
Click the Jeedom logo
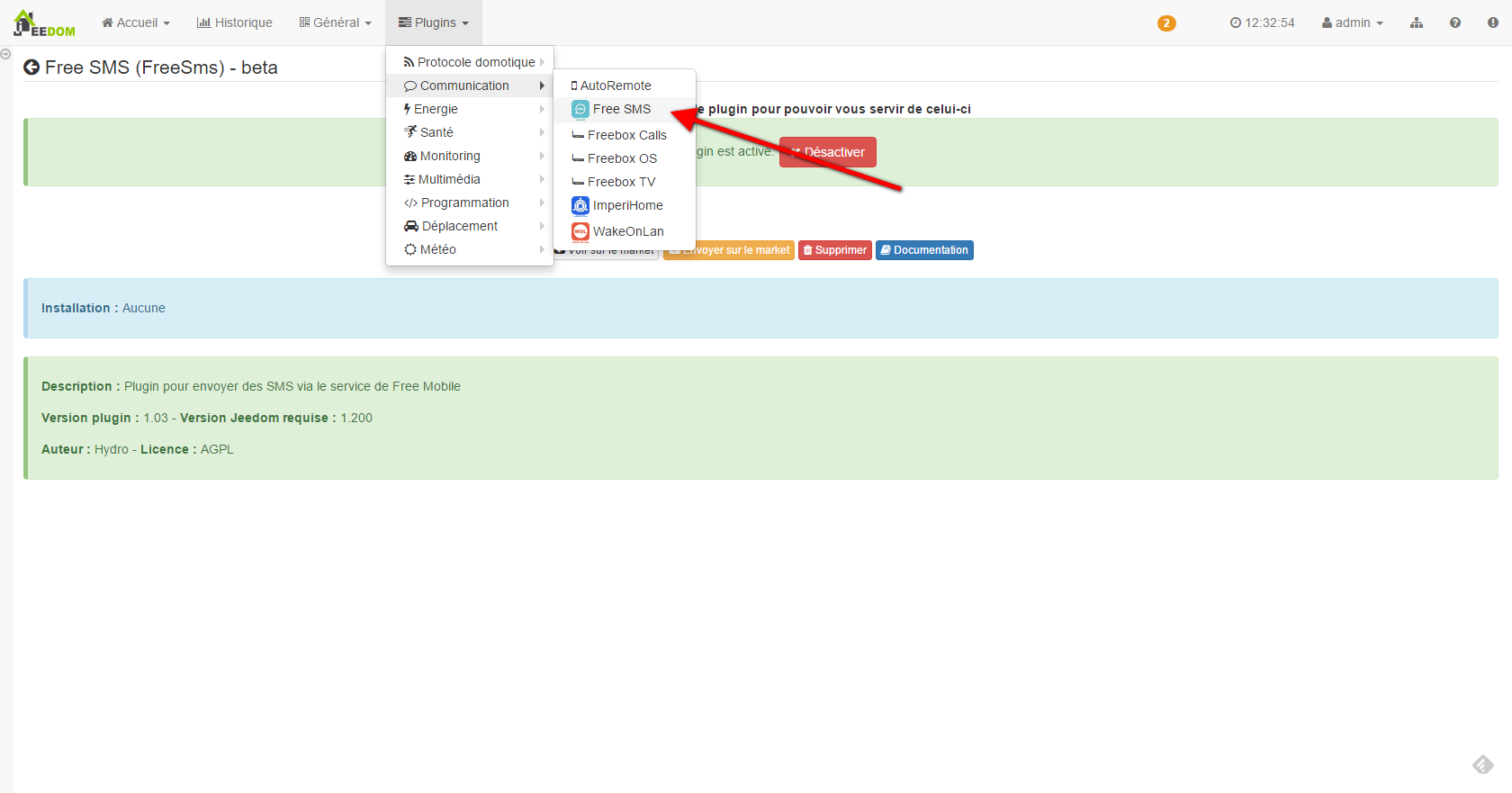click(44, 23)
